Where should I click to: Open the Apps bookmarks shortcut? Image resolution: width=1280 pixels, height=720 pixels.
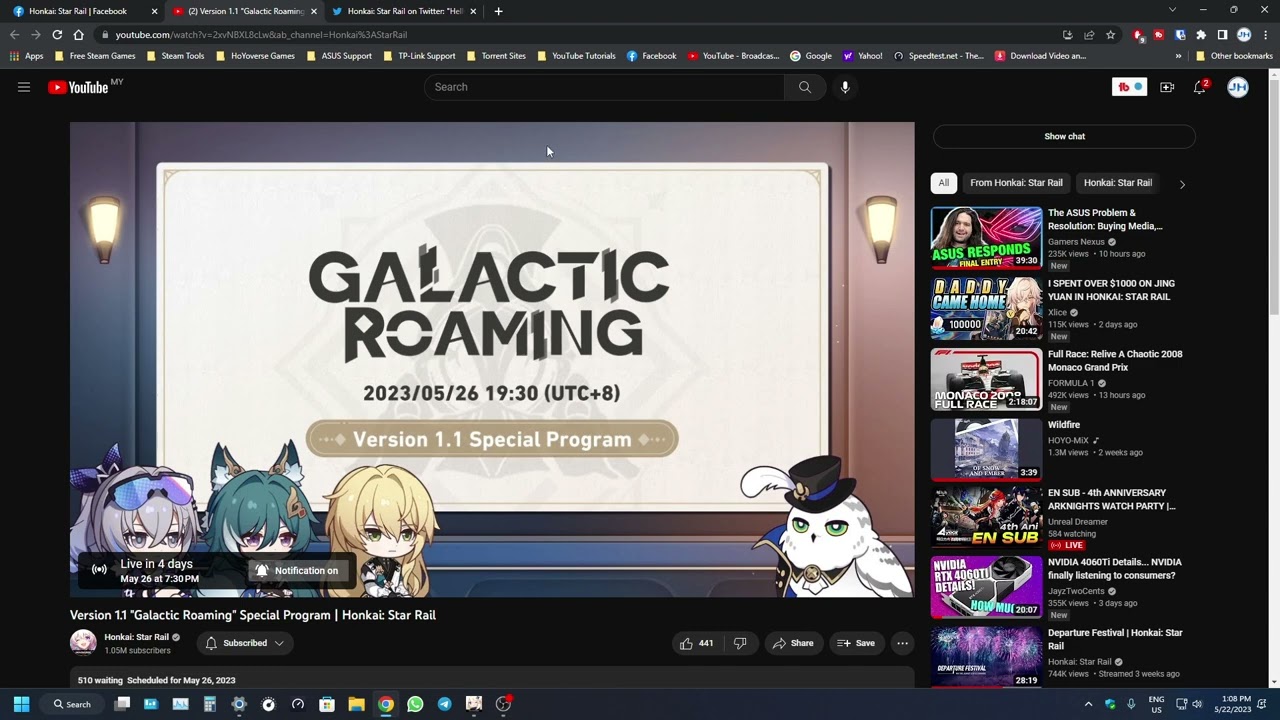pos(27,56)
